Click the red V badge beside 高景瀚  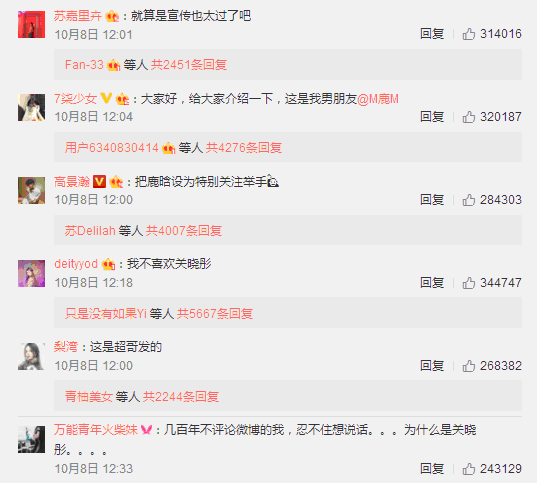pyautogui.click(x=99, y=181)
